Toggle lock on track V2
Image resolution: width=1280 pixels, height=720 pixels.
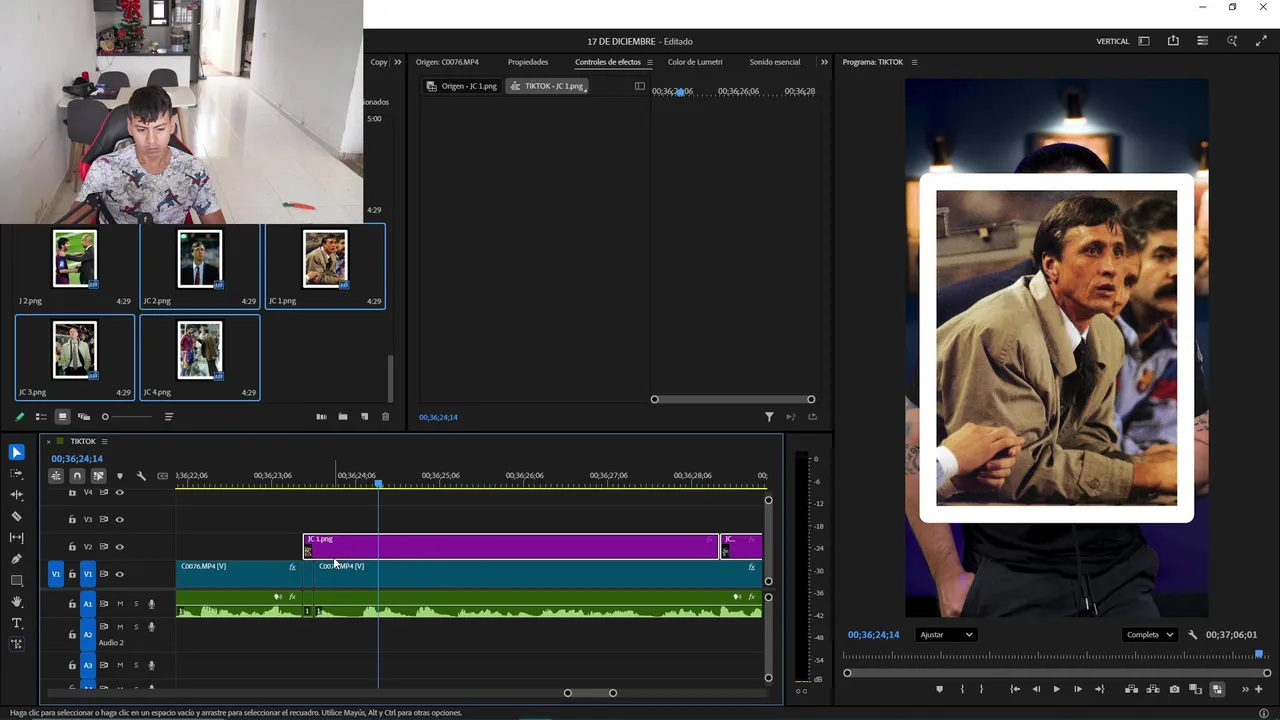point(72,547)
